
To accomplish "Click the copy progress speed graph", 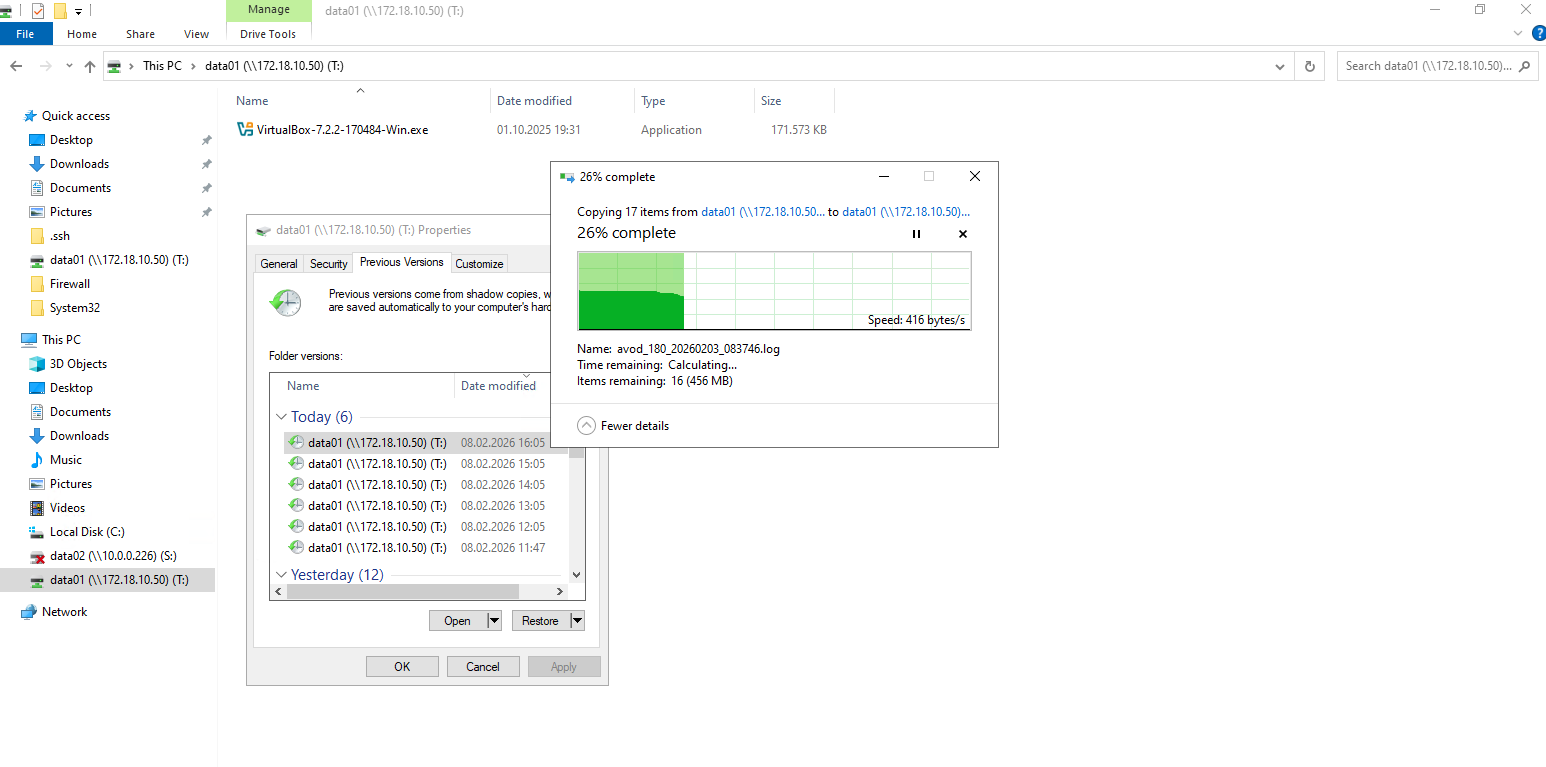I will click(774, 291).
